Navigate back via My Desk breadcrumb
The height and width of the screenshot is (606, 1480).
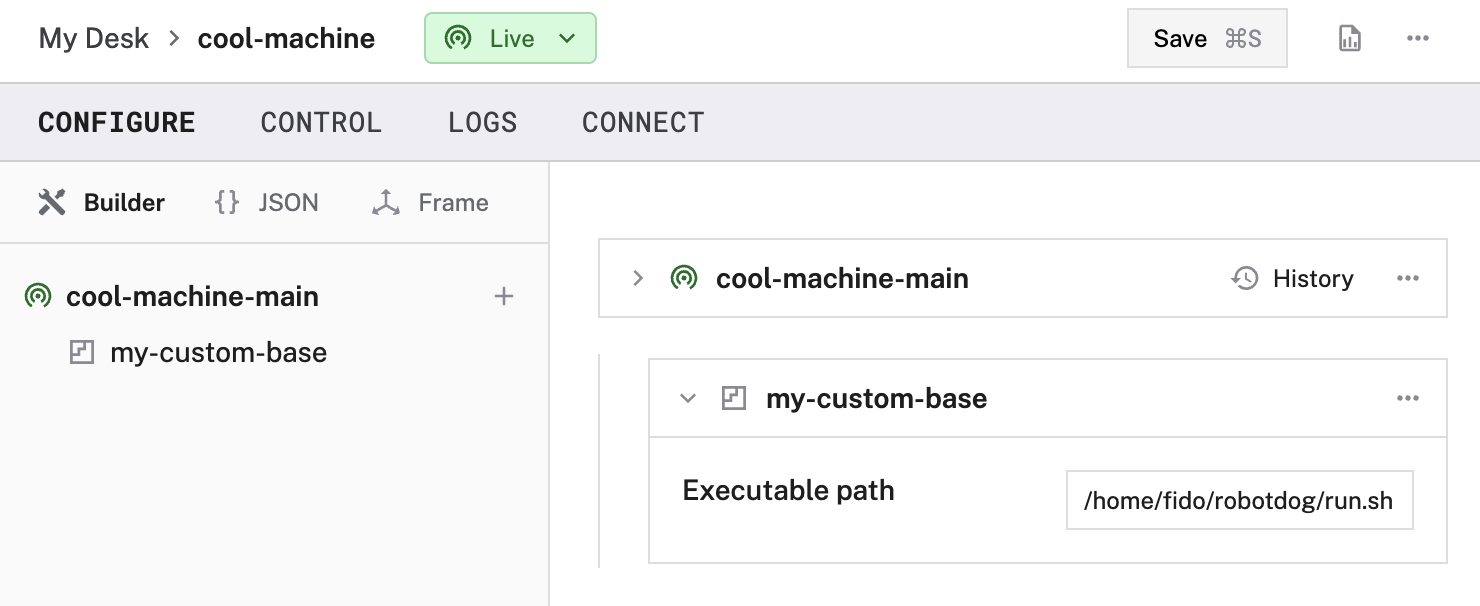93,38
